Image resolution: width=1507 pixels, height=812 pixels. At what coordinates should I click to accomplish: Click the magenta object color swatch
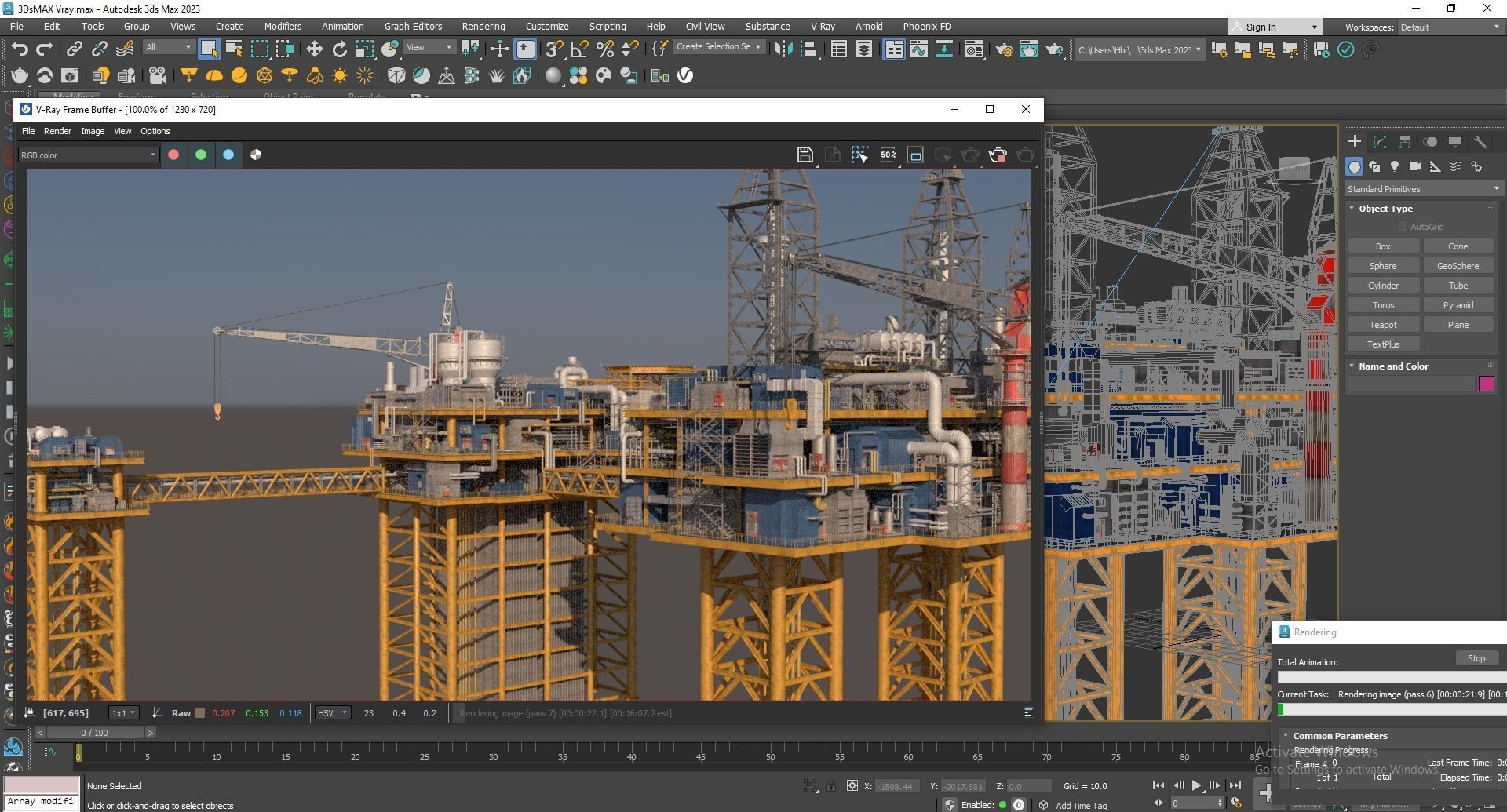tap(1486, 384)
